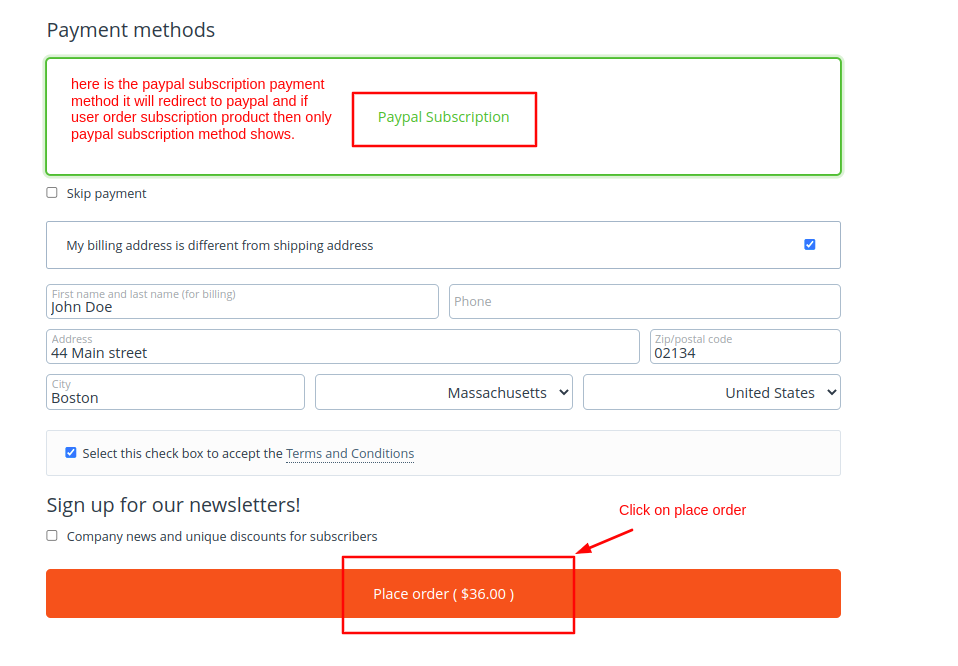Open the Terms and Conditions link
958x666 pixels.
coord(350,453)
